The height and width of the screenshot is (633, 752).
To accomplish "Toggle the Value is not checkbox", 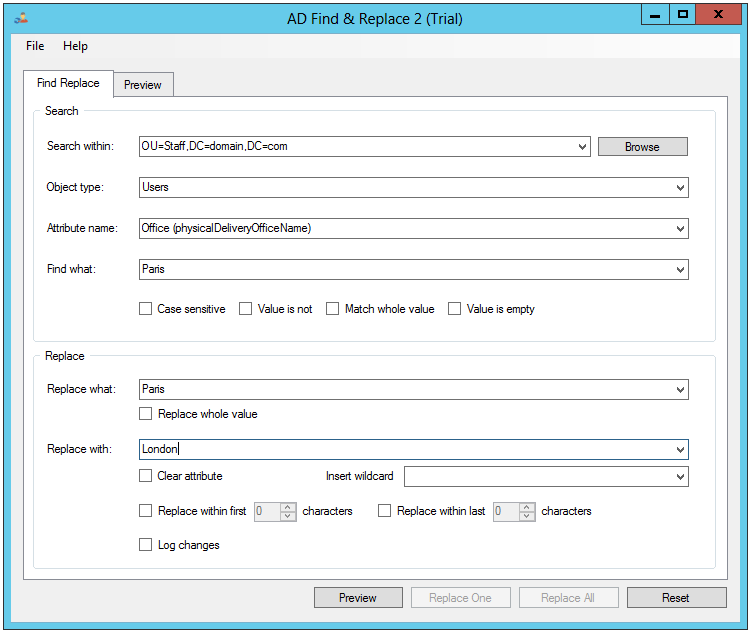I will tap(246, 308).
